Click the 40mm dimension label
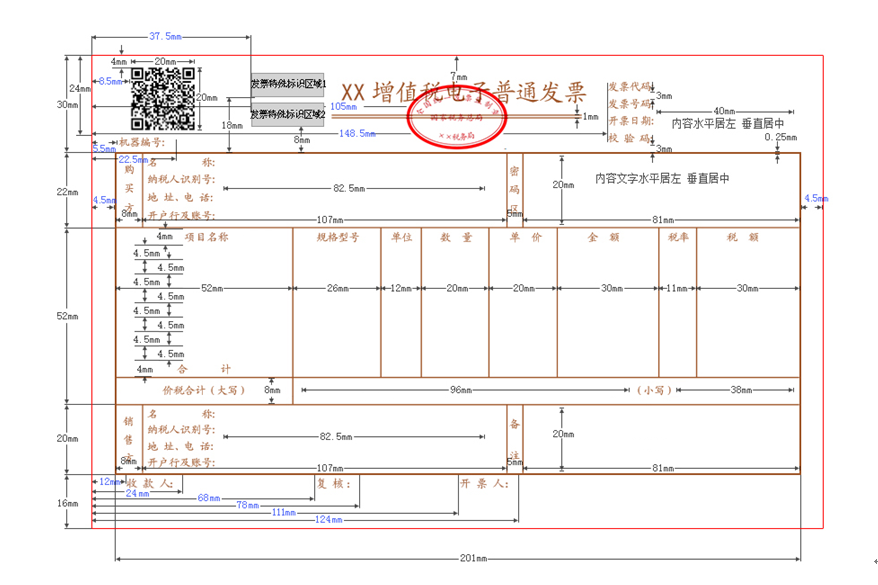Image resolution: width=878 pixels, height=585 pixels. coord(724,111)
